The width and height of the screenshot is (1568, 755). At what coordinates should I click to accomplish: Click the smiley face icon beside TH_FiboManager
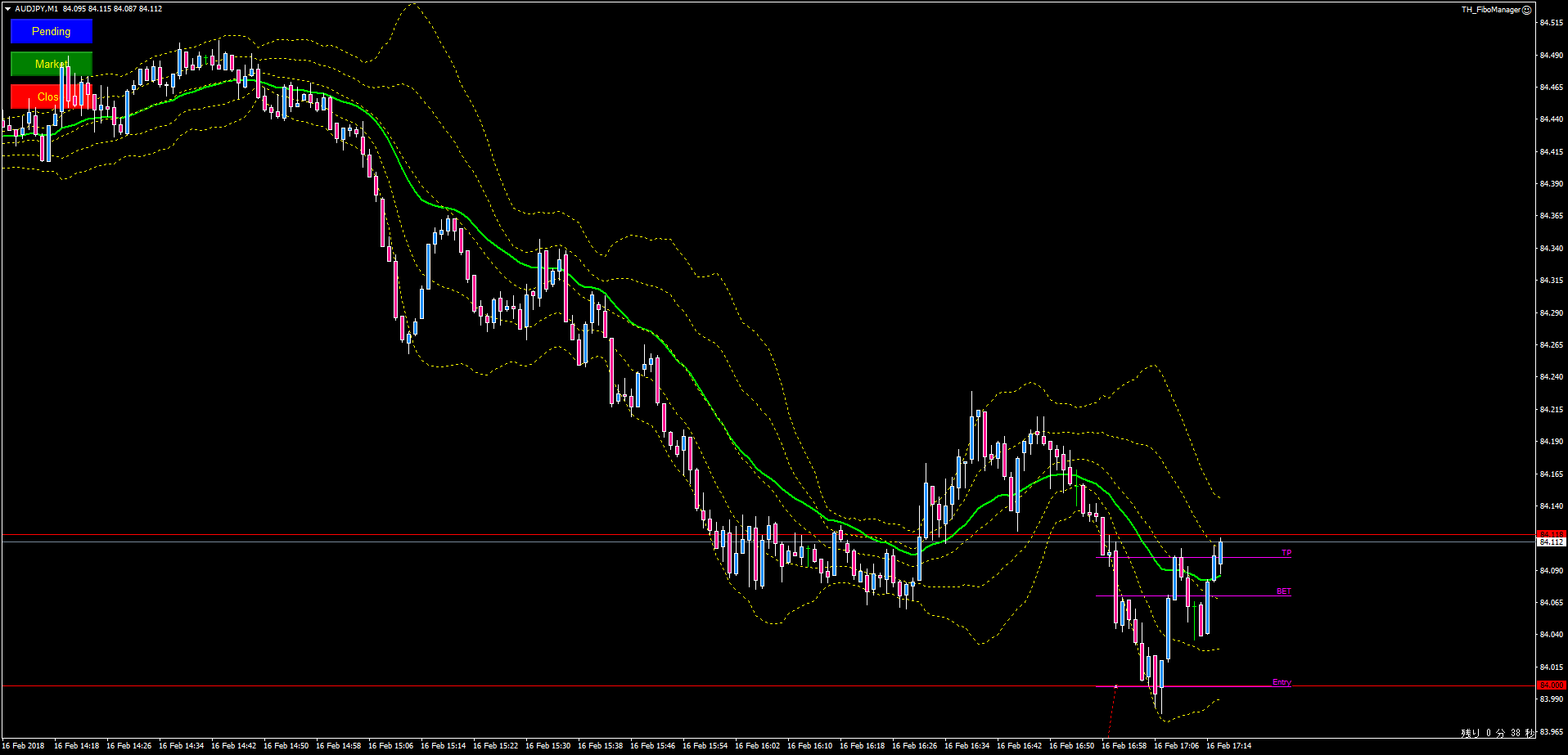(1526, 10)
